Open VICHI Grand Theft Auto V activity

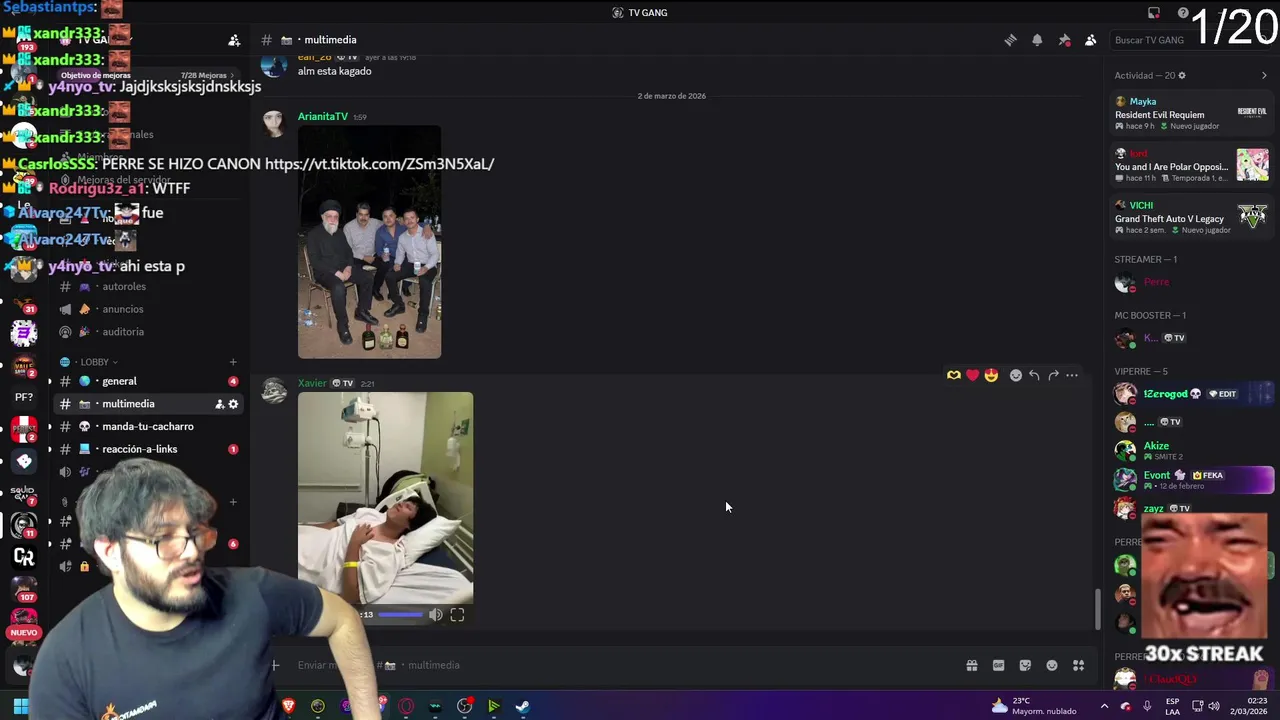1191,217
